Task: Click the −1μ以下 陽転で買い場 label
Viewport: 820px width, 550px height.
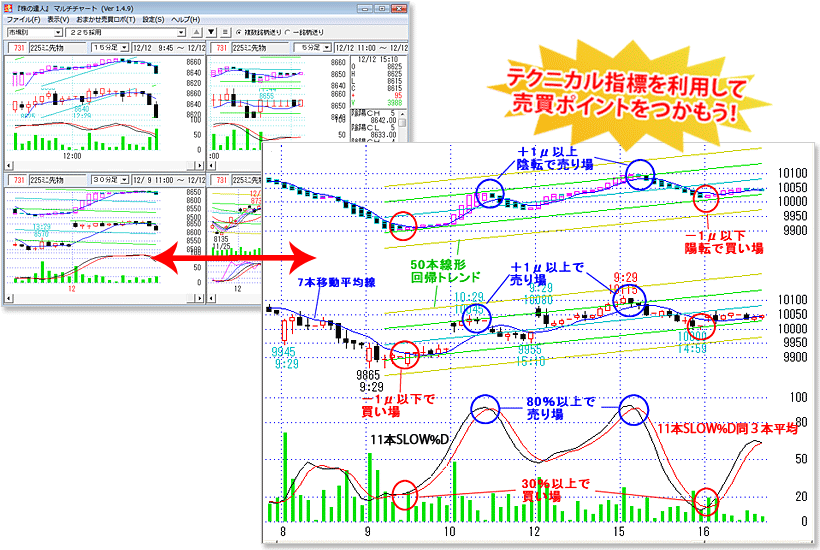Action: (x=724, y=242)
